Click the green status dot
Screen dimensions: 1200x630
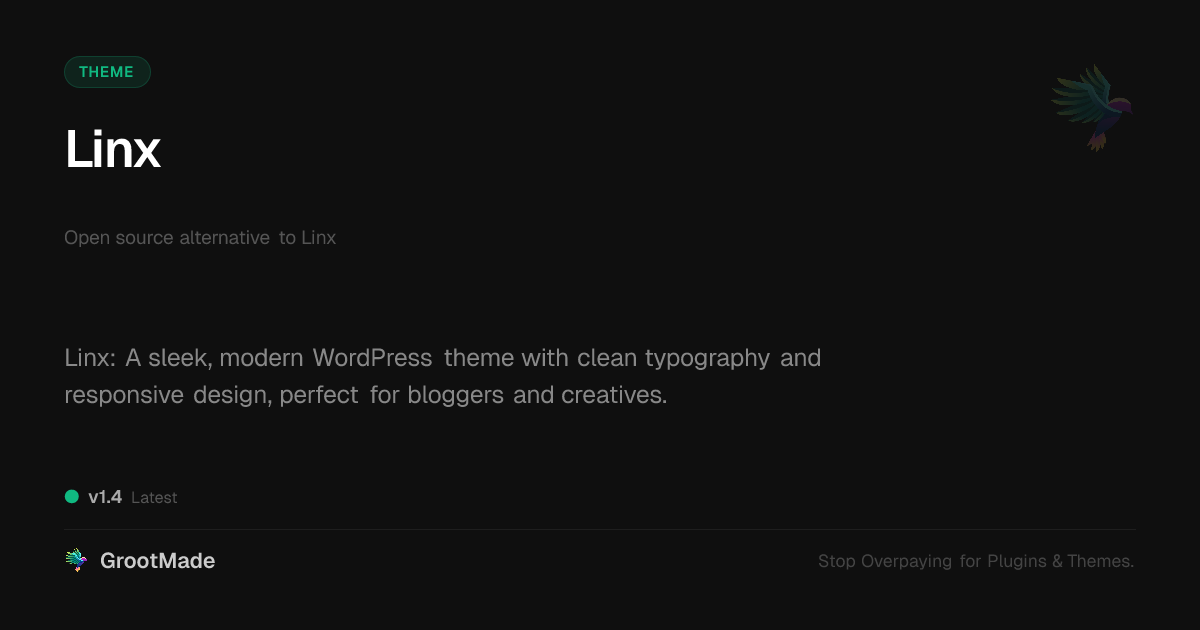72,496
